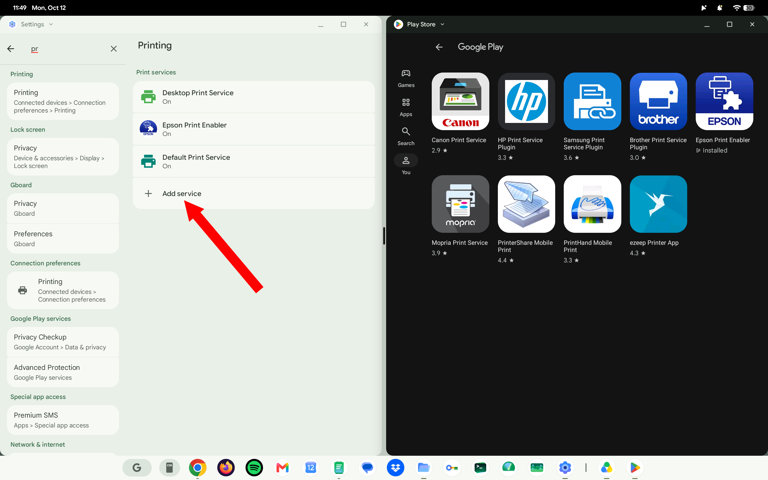Open PrinterShare Mobile Print icon
The image size is (768, 480).
(526, 204)
